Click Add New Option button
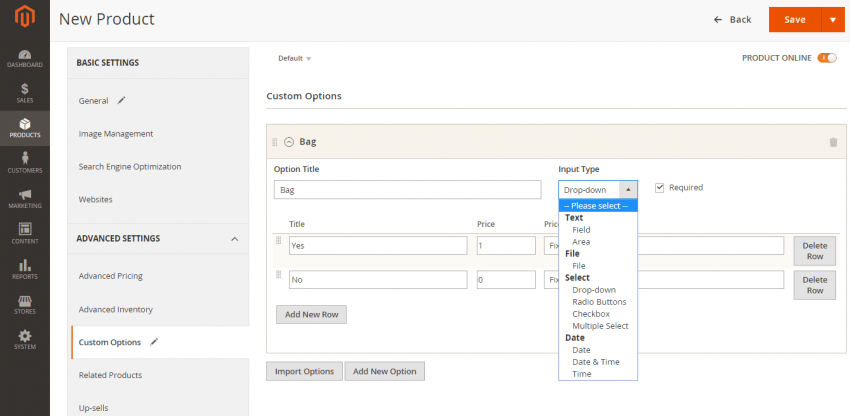 384,372
